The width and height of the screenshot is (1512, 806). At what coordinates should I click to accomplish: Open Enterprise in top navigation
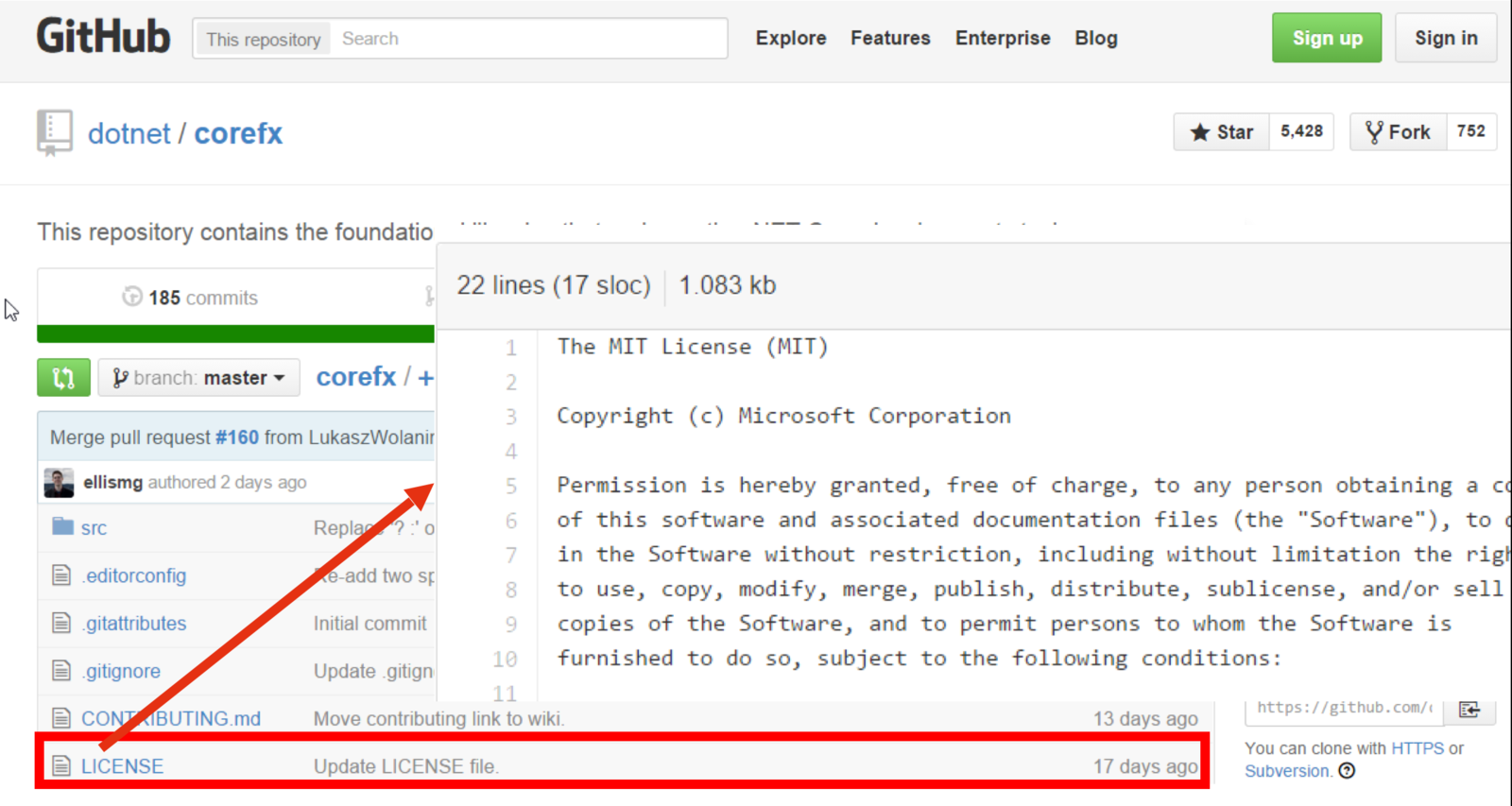pyautogui.click(x=1003, y=38)
